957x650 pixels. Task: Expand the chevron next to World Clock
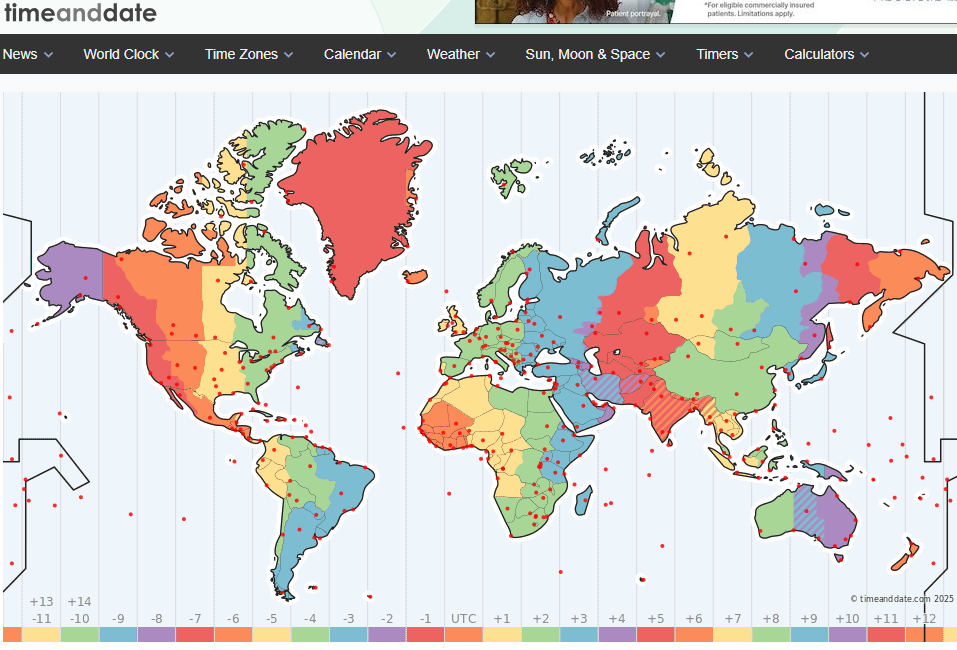pyautogui.click(x=170, y=55)
